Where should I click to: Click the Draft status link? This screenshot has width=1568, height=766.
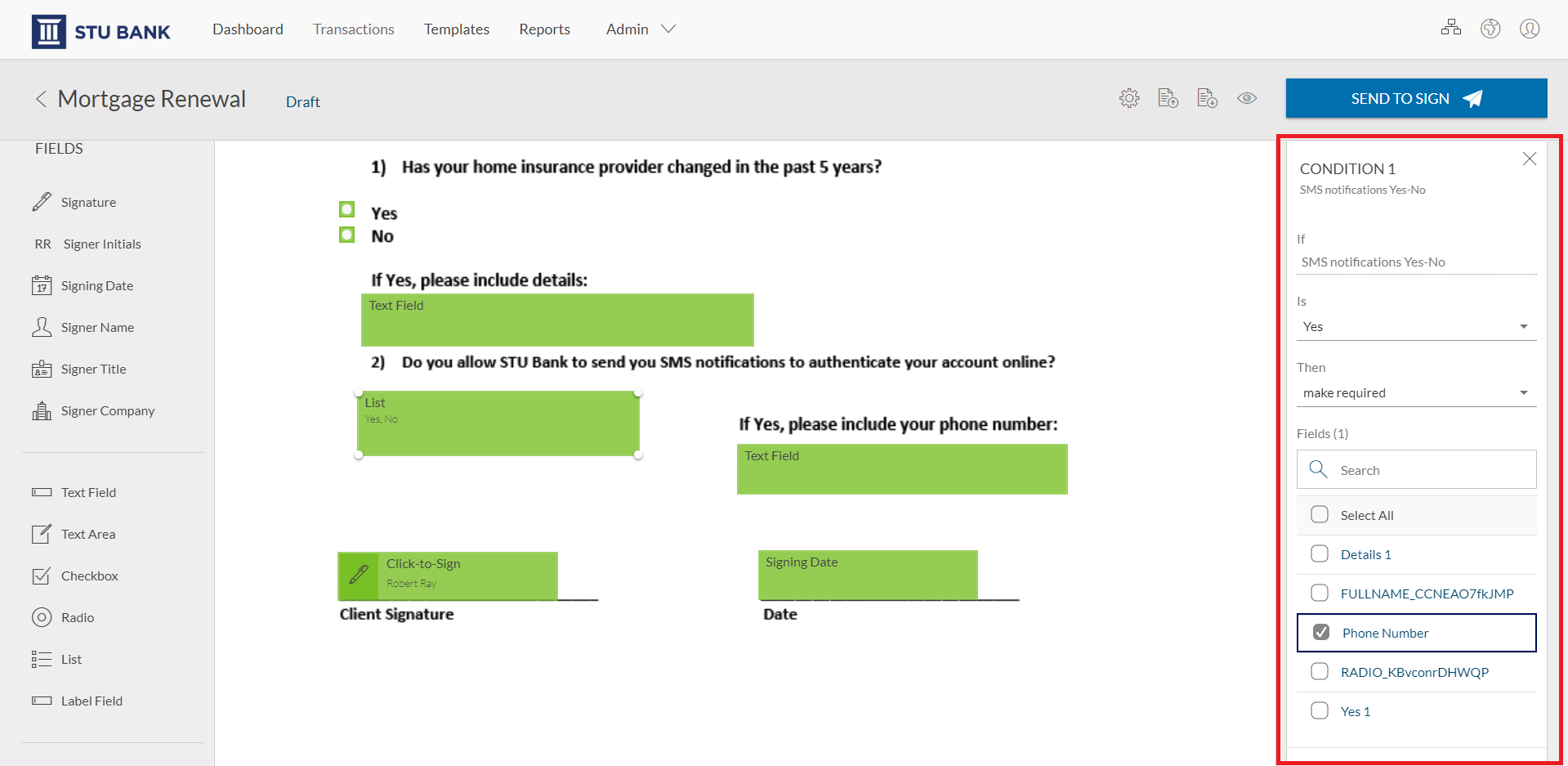[x=303, y=101]
